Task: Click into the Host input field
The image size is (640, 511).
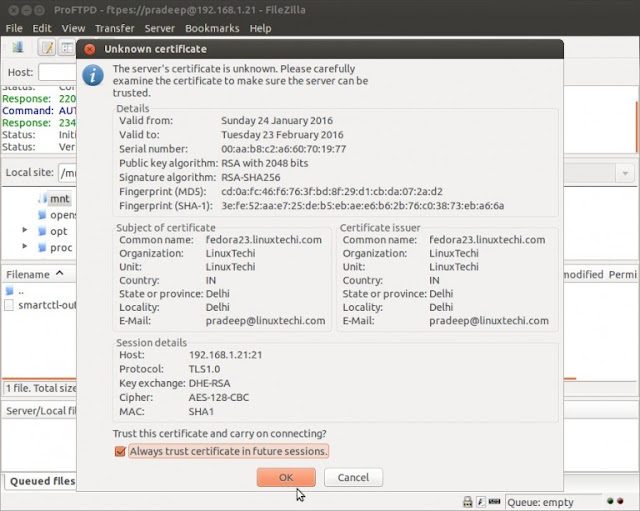Action: click(x=57, y=72)
